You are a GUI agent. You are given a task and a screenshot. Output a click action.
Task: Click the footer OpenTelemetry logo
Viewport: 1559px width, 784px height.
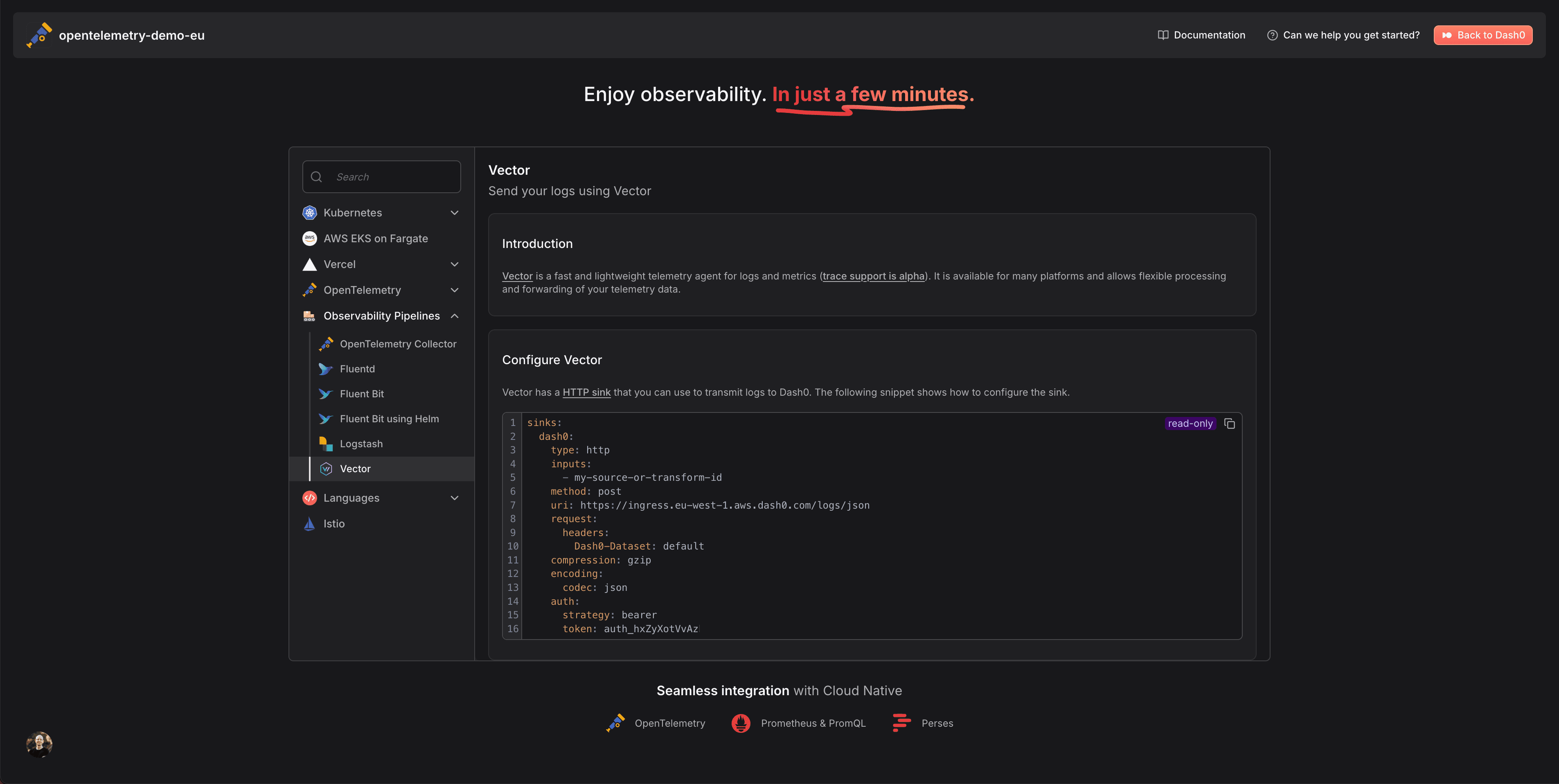point(615,723)
